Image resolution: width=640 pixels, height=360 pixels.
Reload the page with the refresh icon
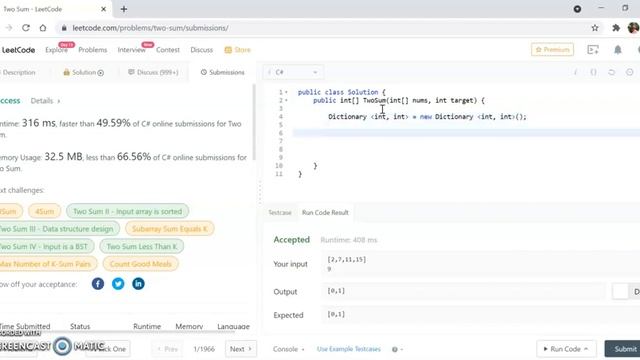(26, 28)
